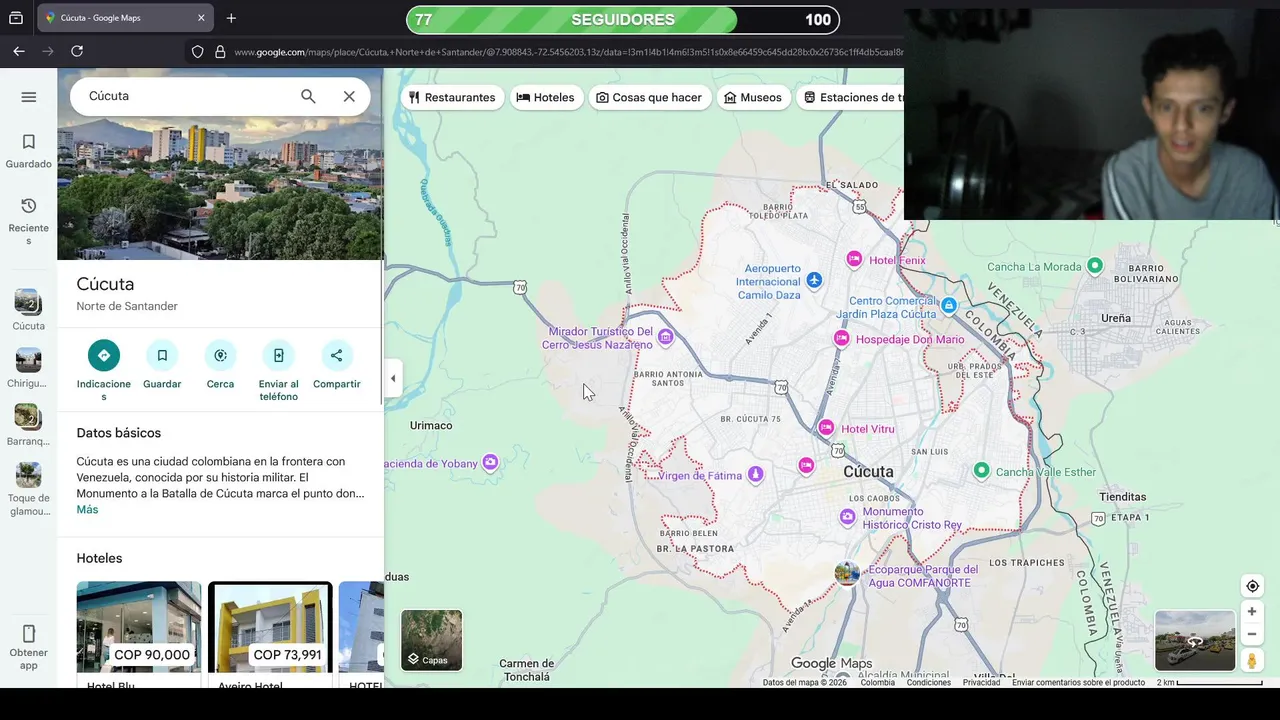Click the Hoteles section heading

(x=99, y=558)
